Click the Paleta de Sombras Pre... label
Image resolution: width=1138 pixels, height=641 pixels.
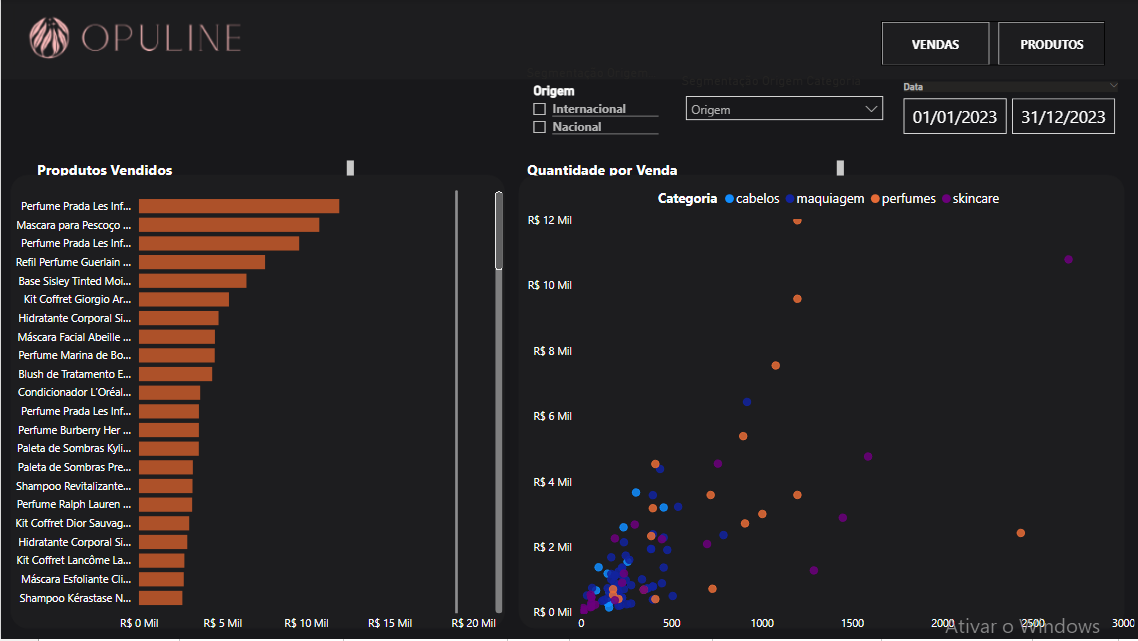coord(75,467)
